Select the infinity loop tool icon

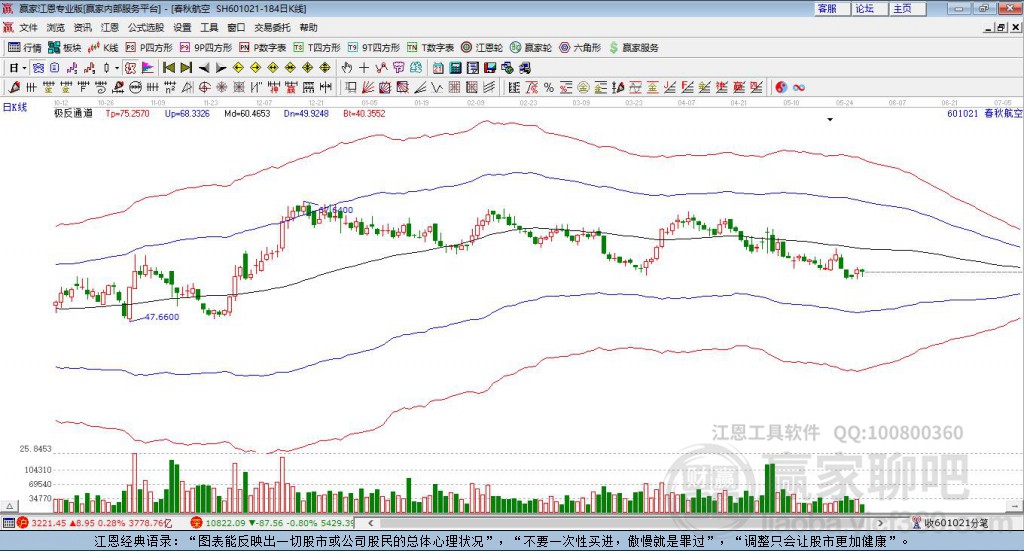[x=799, y=87]
